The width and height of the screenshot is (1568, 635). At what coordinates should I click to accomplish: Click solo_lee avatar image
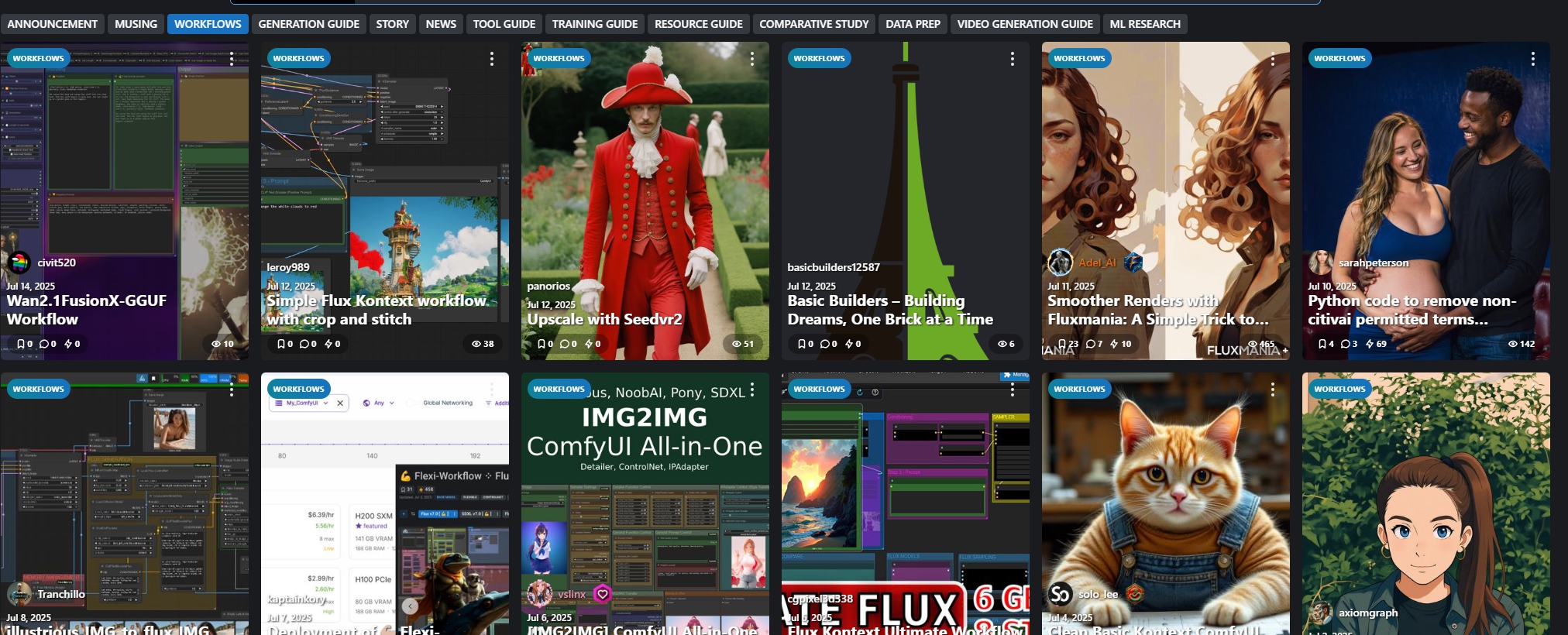click(1060, 594)
